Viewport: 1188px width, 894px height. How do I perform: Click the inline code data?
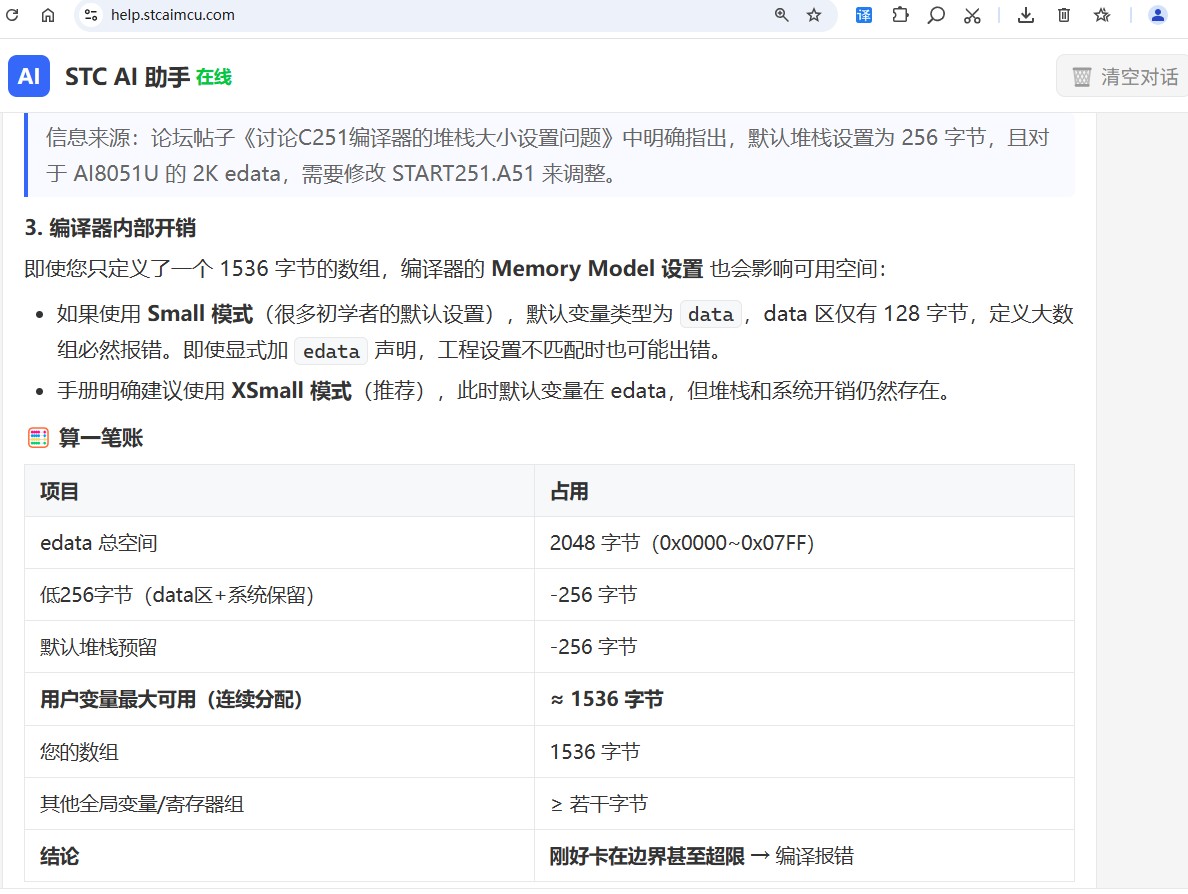(711, 314)
